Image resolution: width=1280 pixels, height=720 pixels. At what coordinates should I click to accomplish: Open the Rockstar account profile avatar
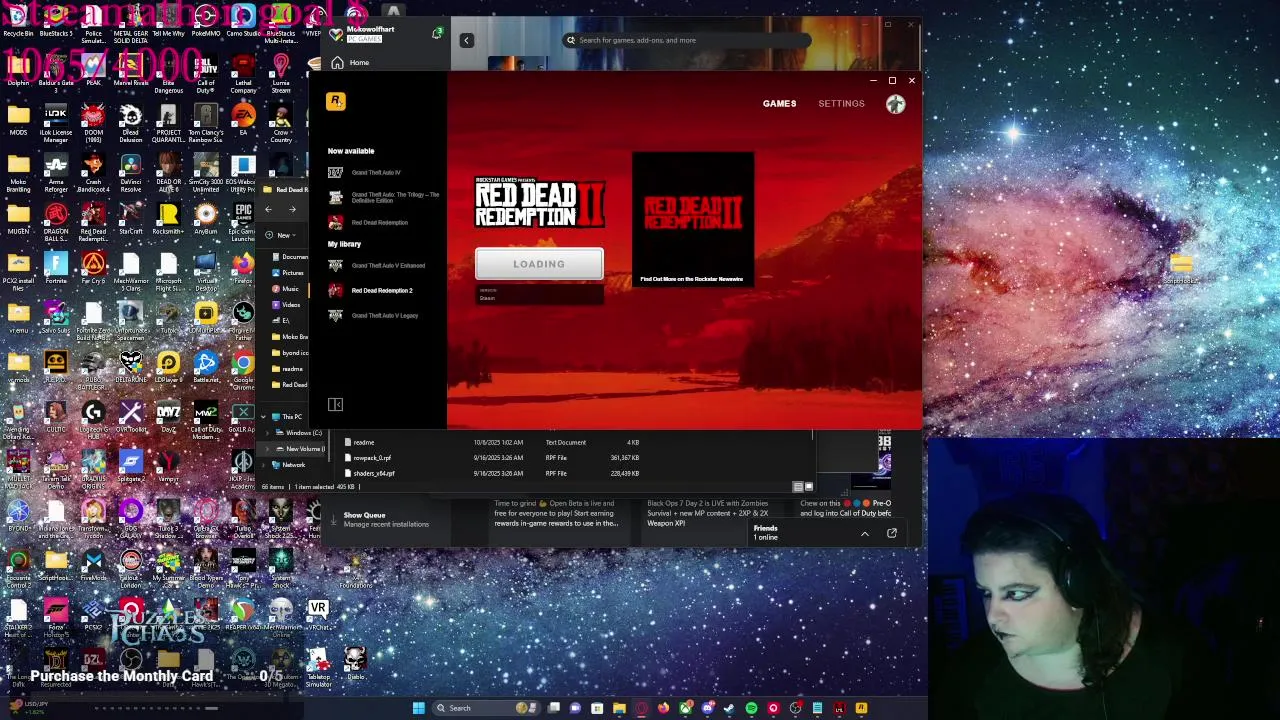[x=895, y=104]
